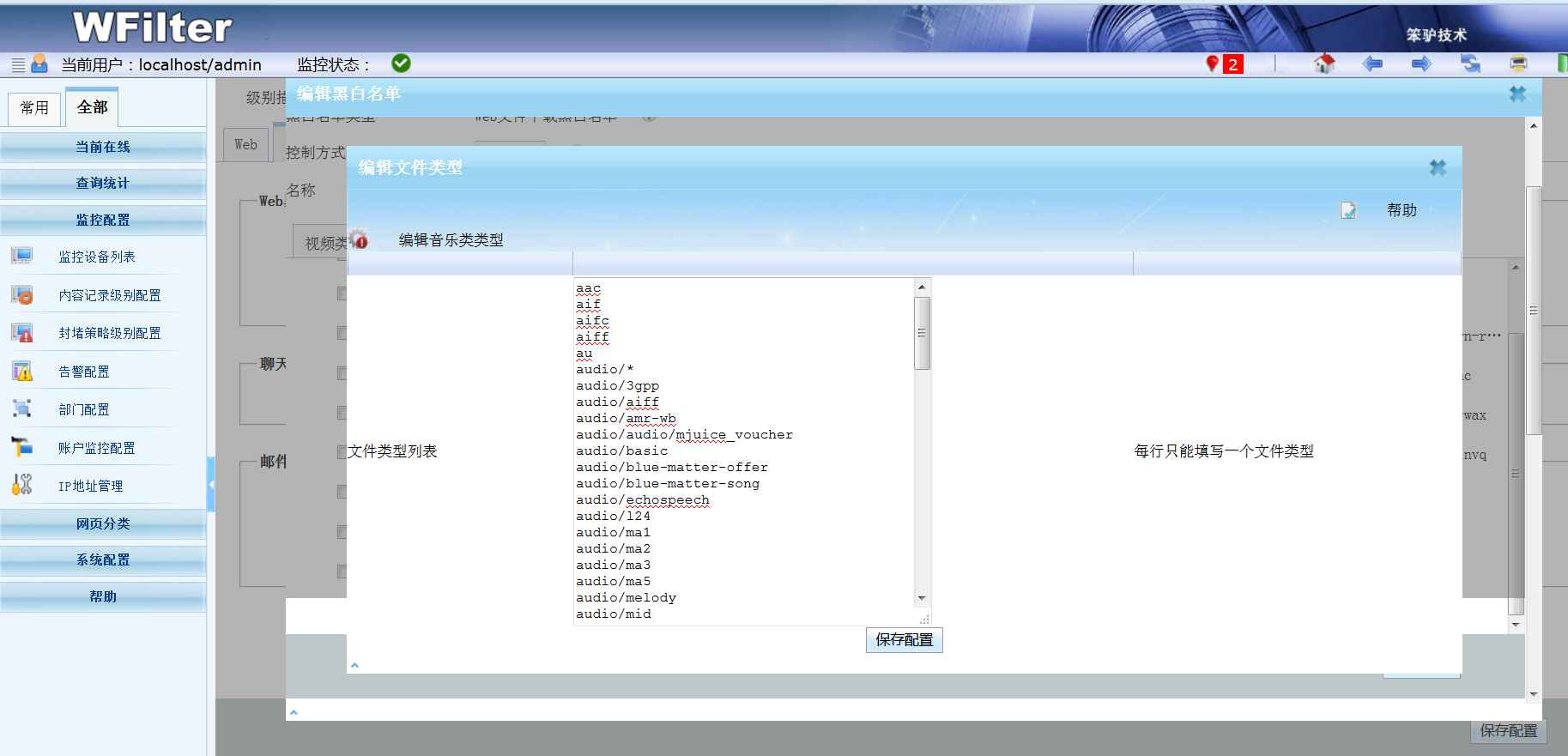
Task: Expand the 网页分类 sidebar section
Action: coord(103,523)
